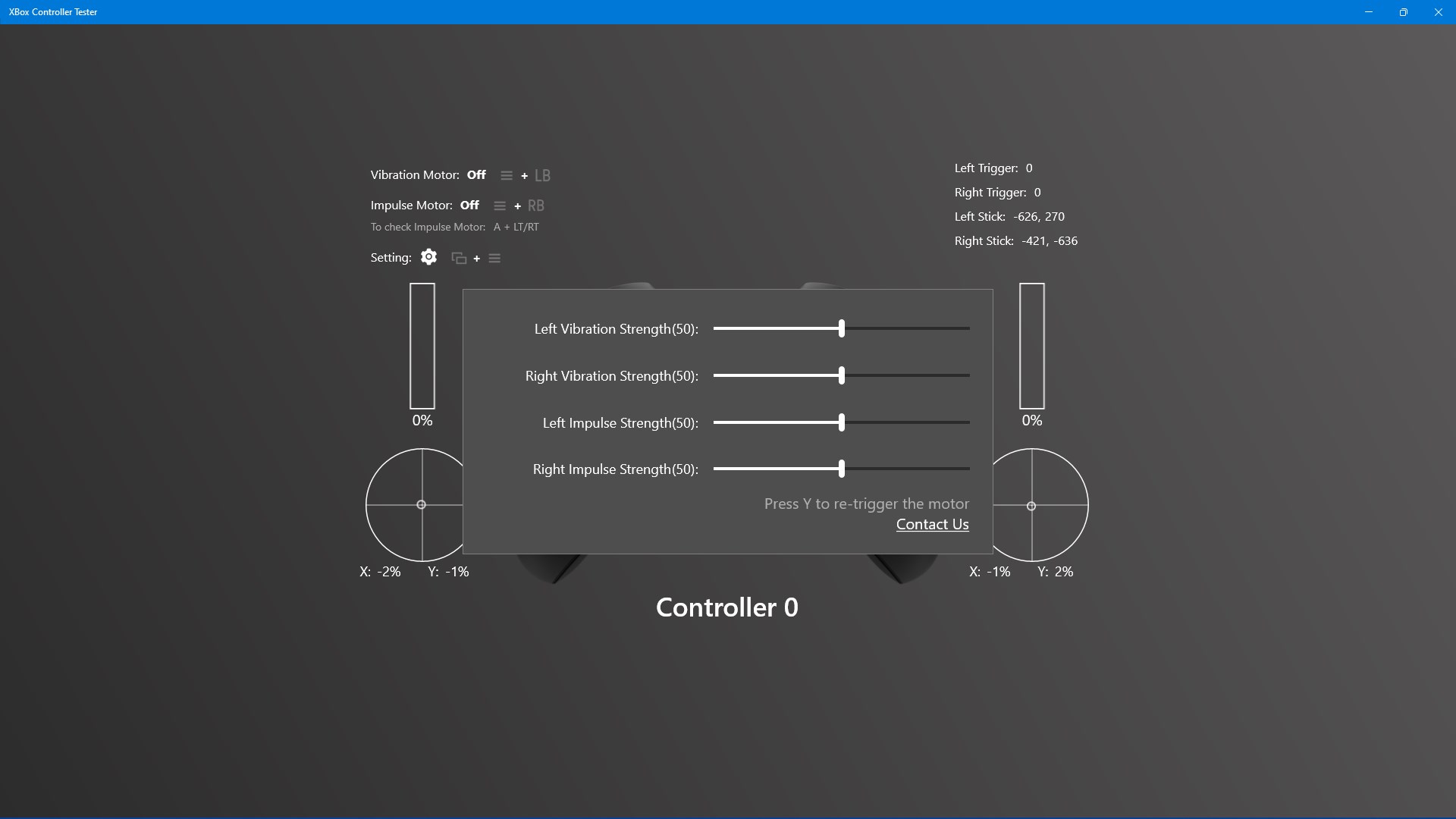Click the hamburger menu icon next to Impulse Motor
Image resolution: width=1456 pixels, height=819 pixels.
click(x=500, y=205)
